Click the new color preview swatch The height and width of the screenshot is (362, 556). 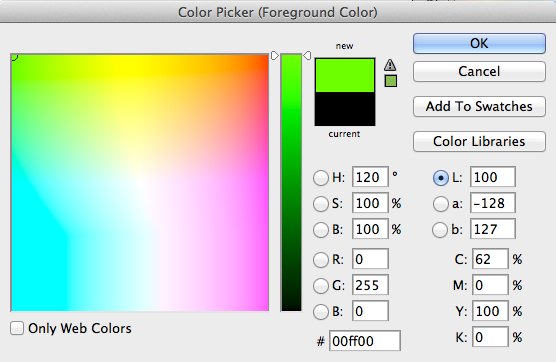[345, 75]
